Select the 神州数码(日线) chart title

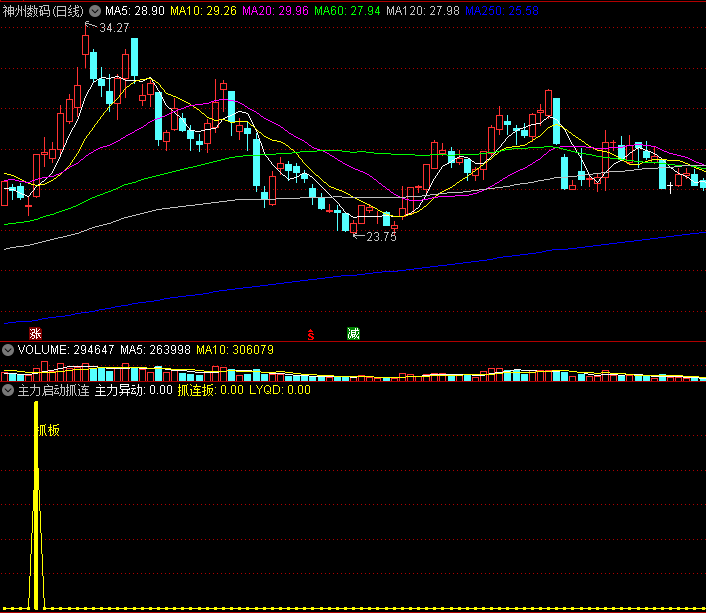44,11
